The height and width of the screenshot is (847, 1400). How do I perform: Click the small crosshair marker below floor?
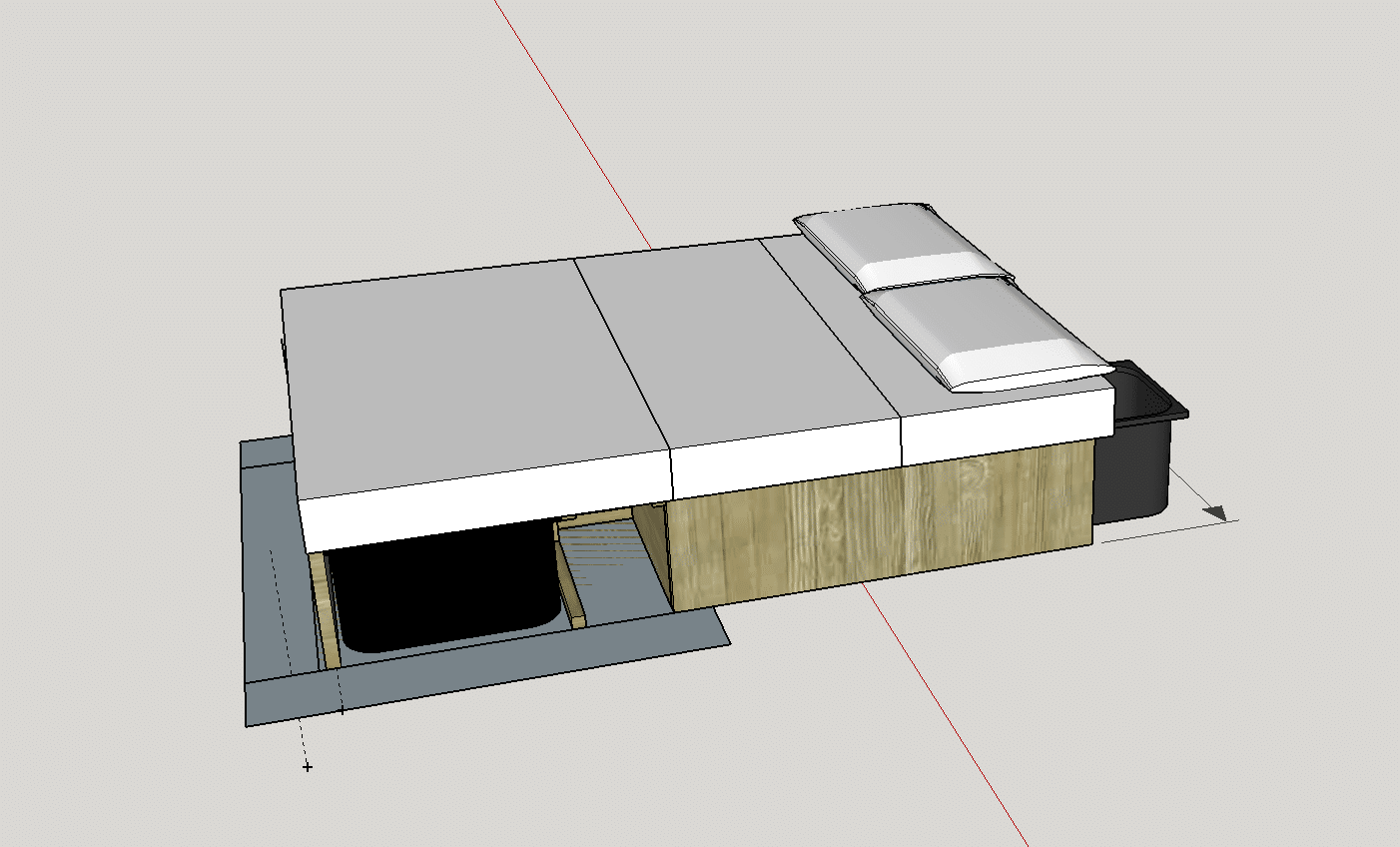coord(307,766)
